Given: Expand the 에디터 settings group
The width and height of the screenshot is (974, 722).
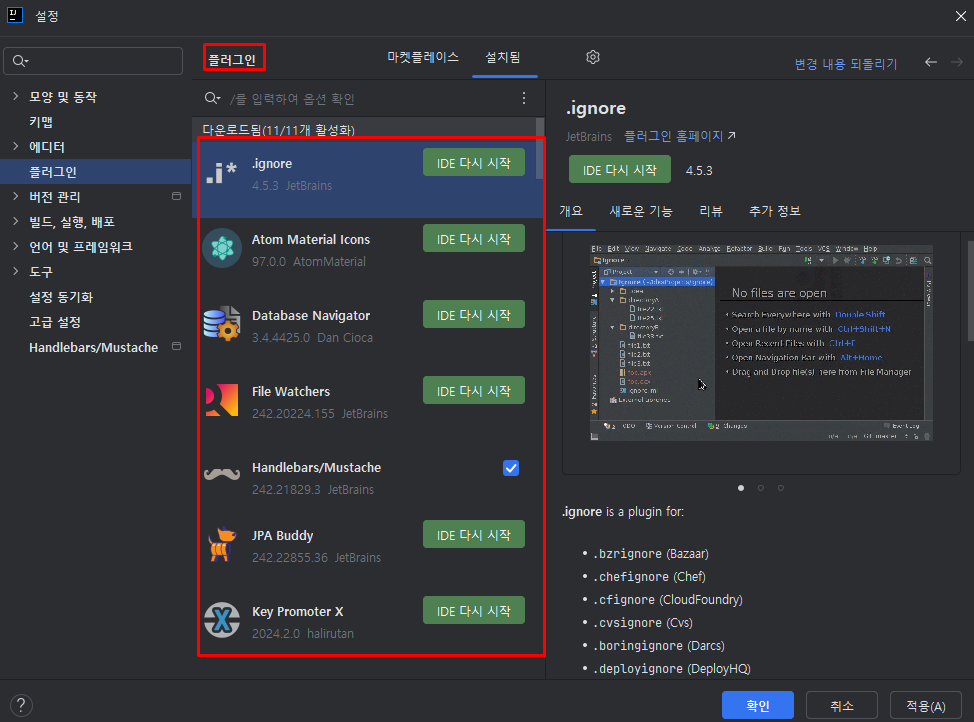Looking at the screenshot, I should (x=16, y=146).
